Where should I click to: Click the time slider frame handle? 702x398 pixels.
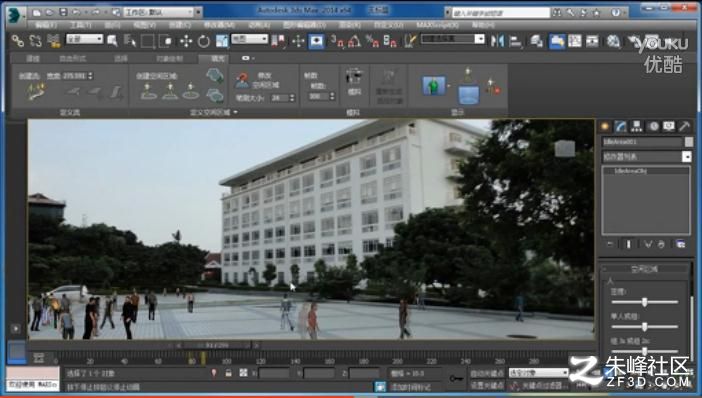[217, 345]
